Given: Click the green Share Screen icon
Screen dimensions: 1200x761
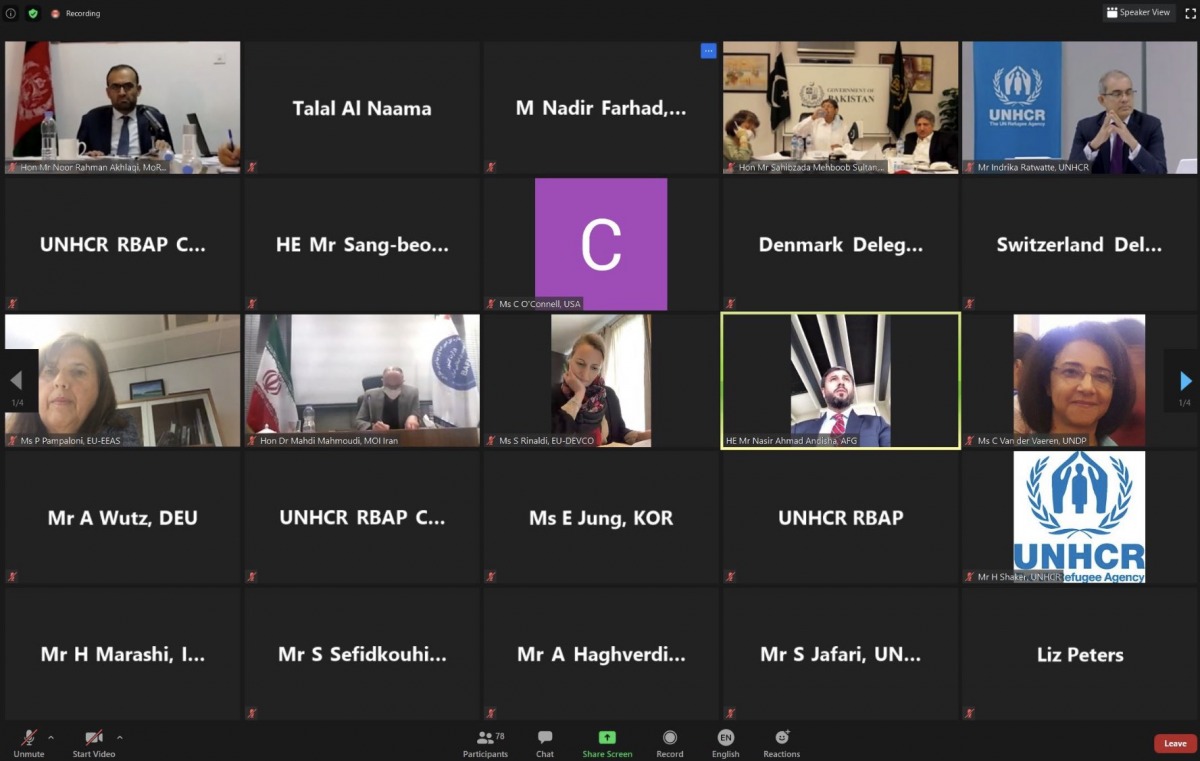Looking at the screenshot, I should coord(607,738).
